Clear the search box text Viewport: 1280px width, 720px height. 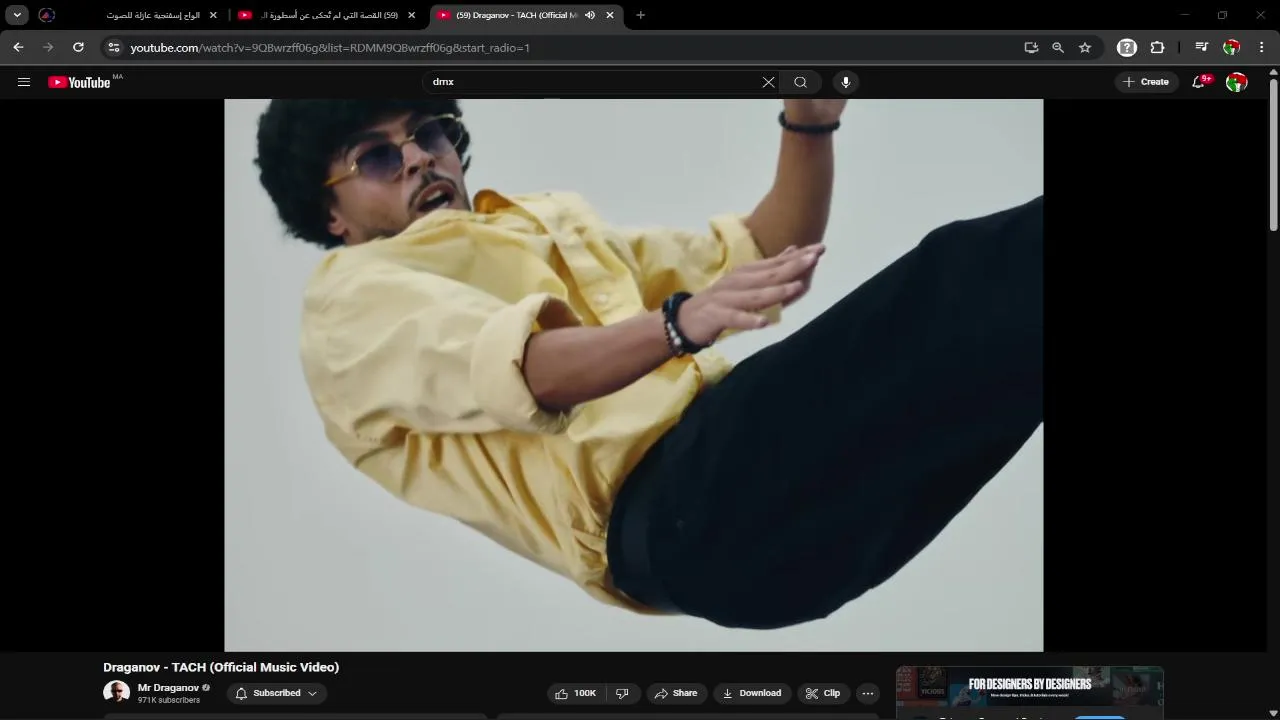point(768,82)
